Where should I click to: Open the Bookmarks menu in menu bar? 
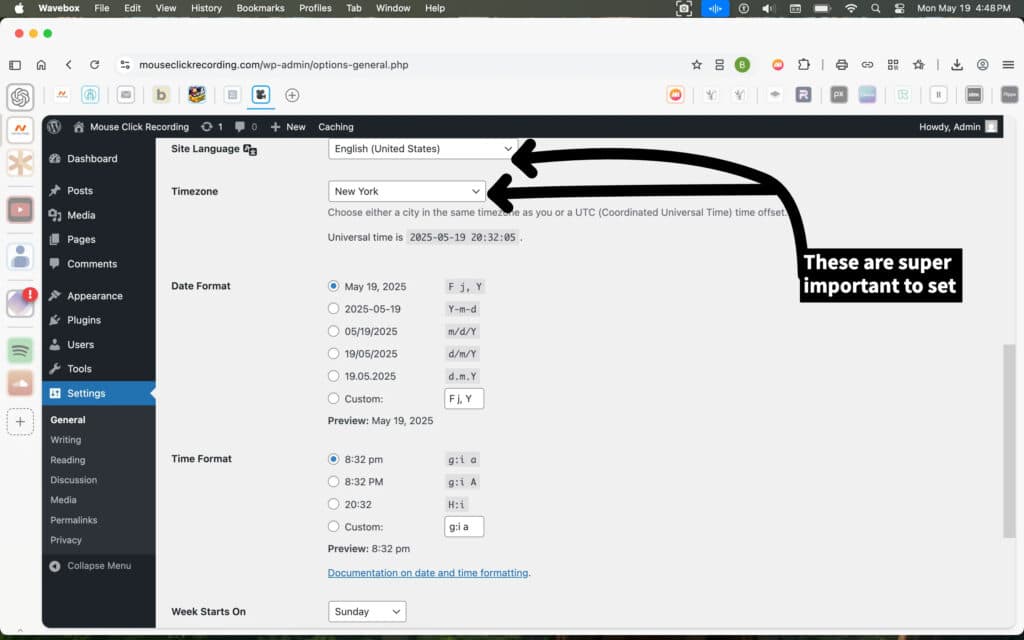[260, 8]
